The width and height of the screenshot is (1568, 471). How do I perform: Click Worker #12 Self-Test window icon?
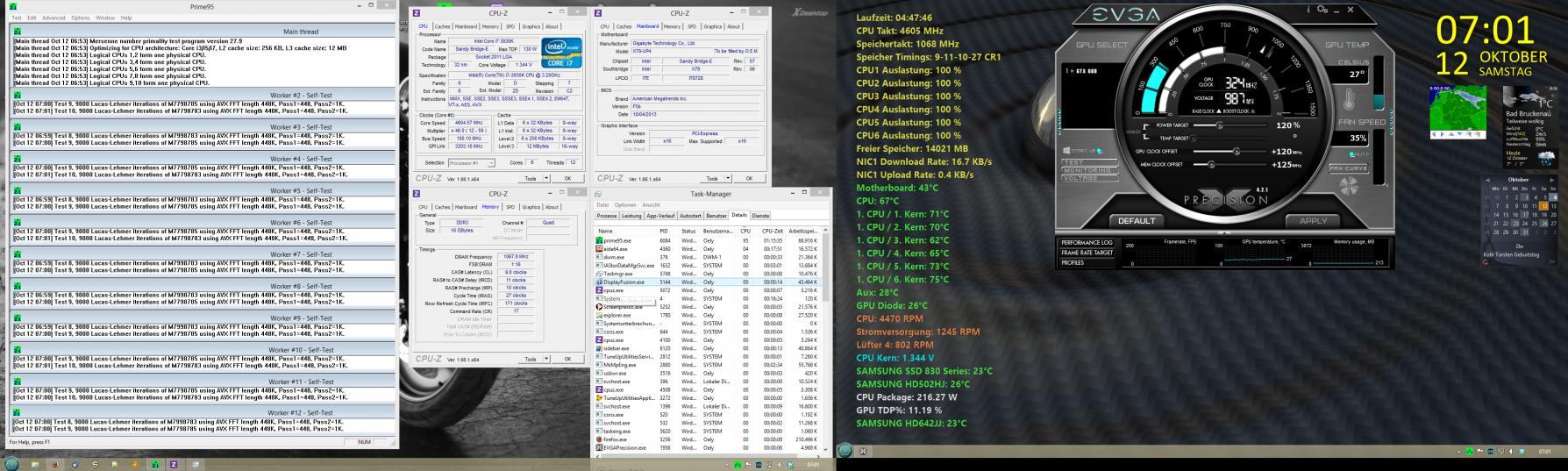tap(15, 412)
